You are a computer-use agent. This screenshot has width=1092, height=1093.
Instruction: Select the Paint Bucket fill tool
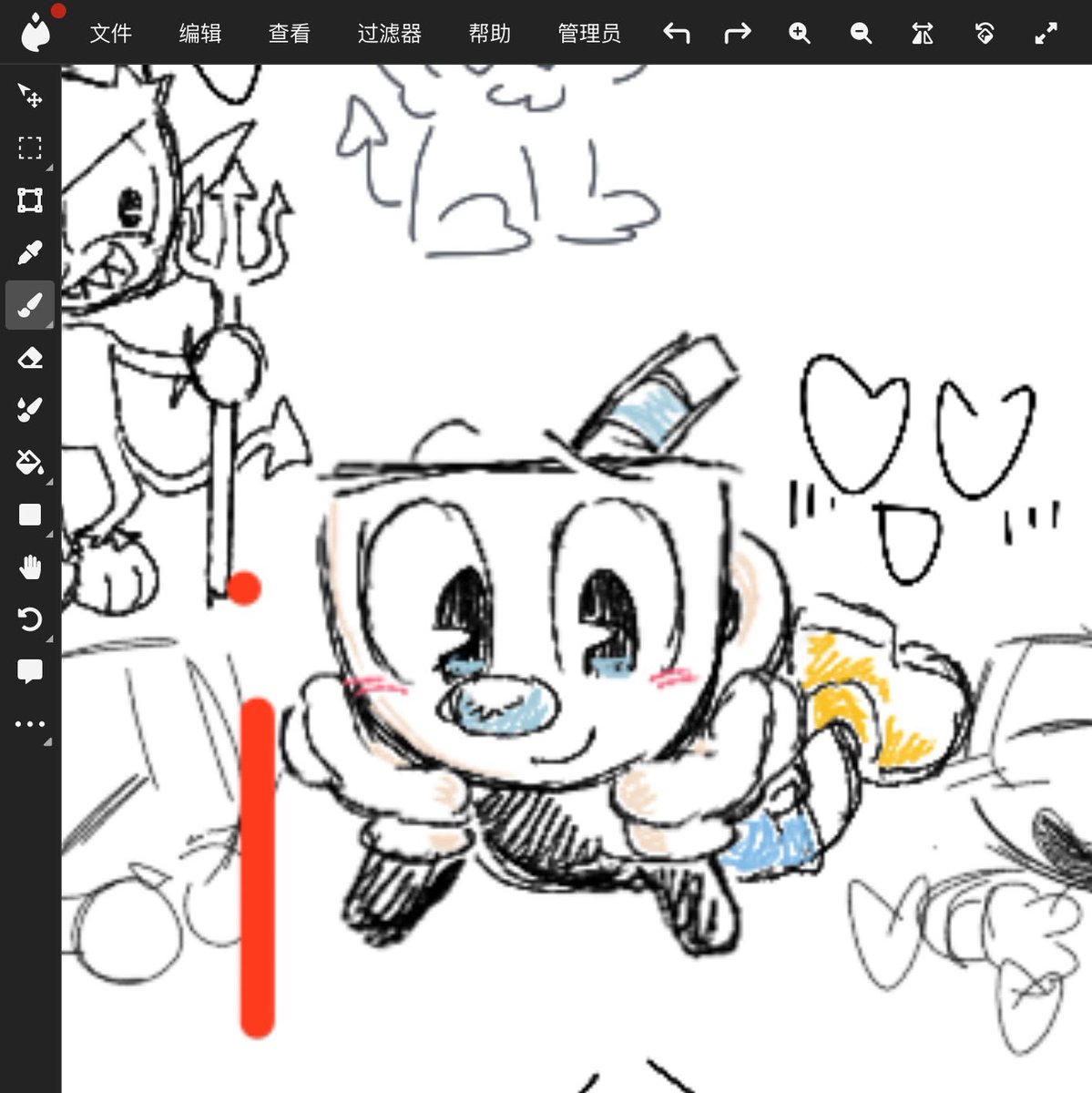click(30, 463)
